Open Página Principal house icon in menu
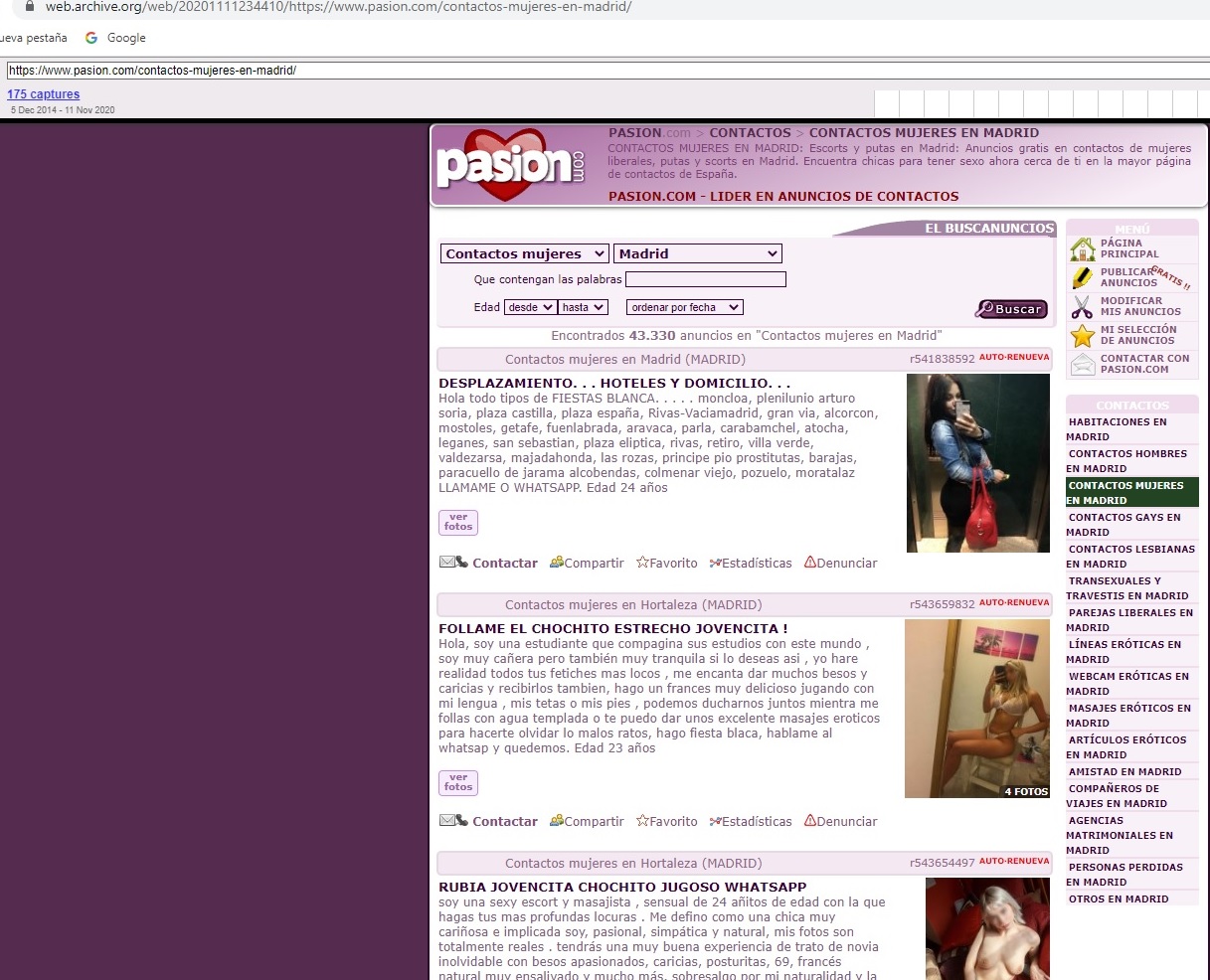1210x980 pixels. tap(1083, 248)
